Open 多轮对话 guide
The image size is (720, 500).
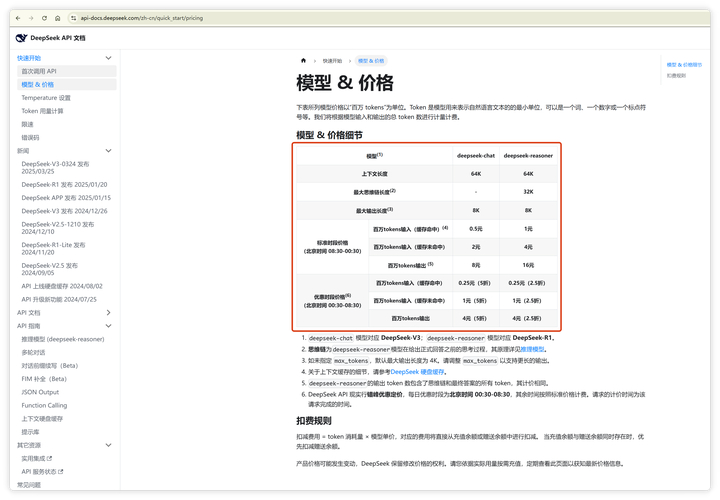[x=33, y=353]
